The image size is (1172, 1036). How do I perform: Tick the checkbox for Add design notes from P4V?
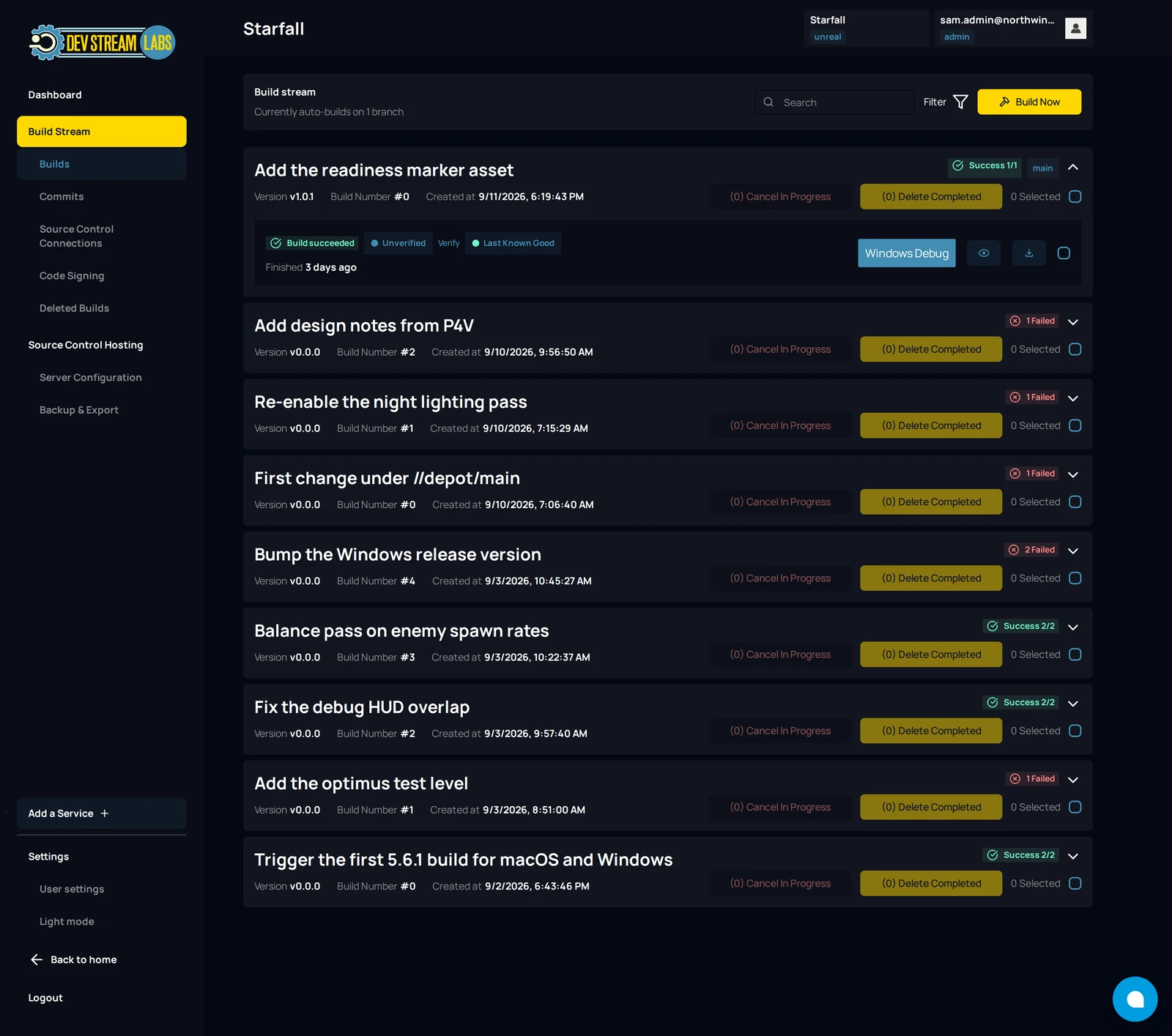(x=1075, y=349)
